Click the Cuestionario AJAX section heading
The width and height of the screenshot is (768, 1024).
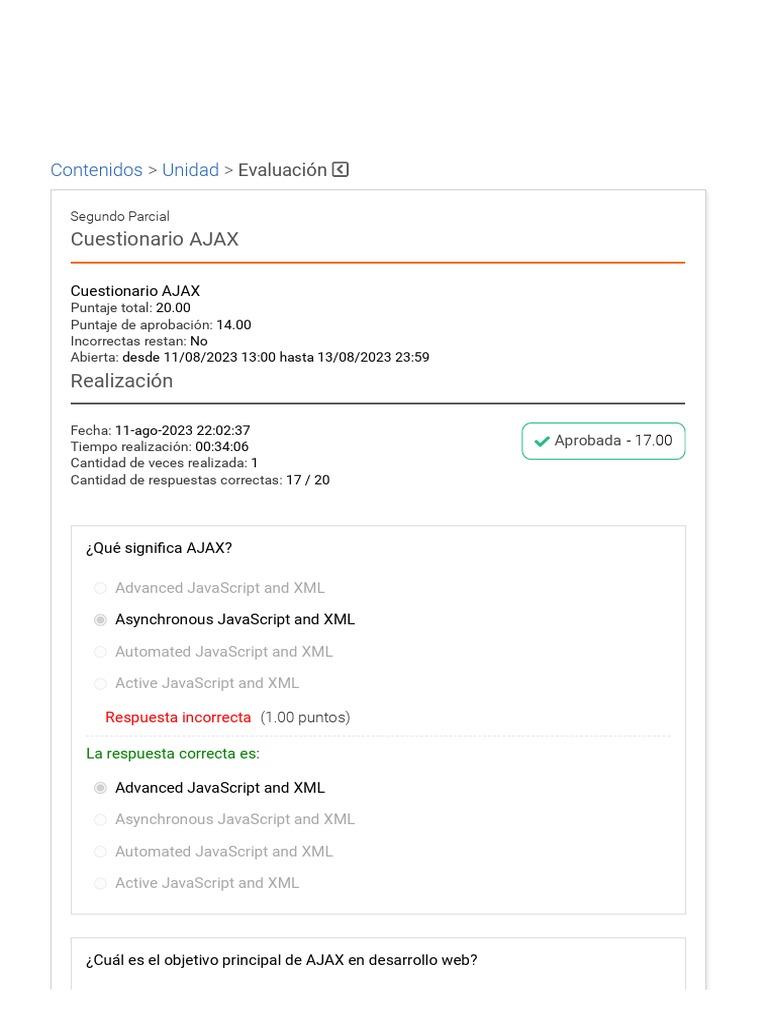click(154, 239)
